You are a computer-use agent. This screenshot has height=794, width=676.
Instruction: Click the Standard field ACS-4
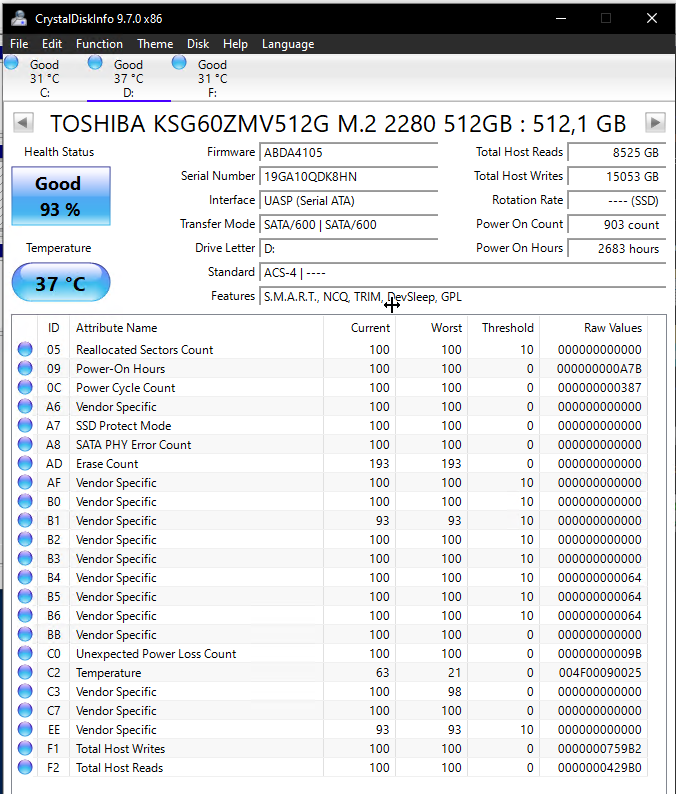click(x=462, y=273)
